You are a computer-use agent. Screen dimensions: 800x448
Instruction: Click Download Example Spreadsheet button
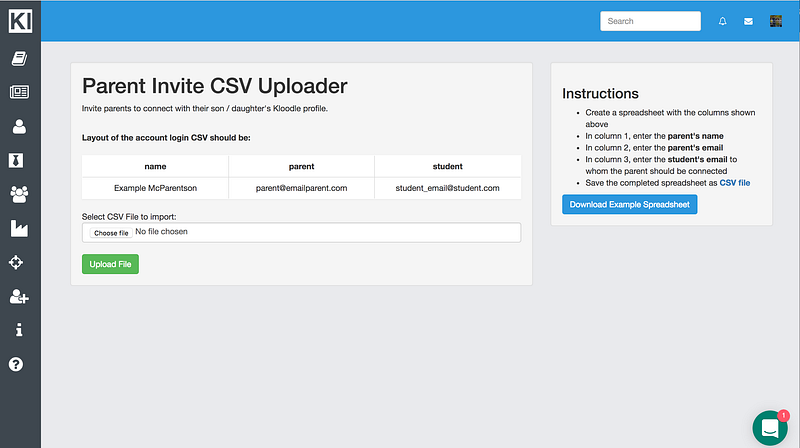click(x=630, y=205)
